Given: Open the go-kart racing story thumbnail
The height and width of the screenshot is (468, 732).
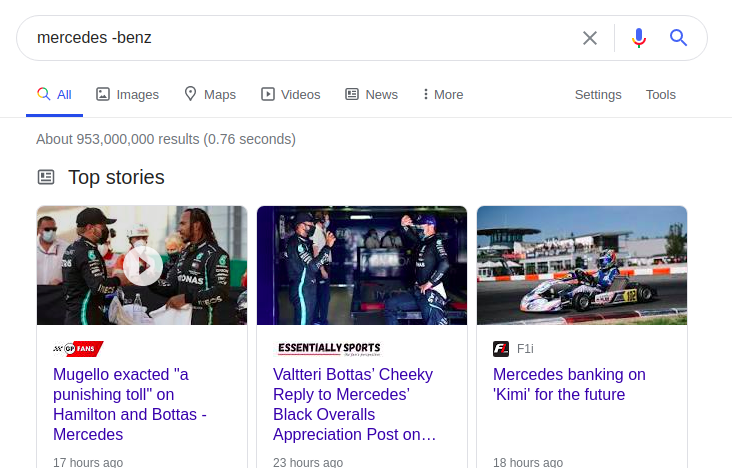Looking at the screenshot, I should [x=582, y=265].
